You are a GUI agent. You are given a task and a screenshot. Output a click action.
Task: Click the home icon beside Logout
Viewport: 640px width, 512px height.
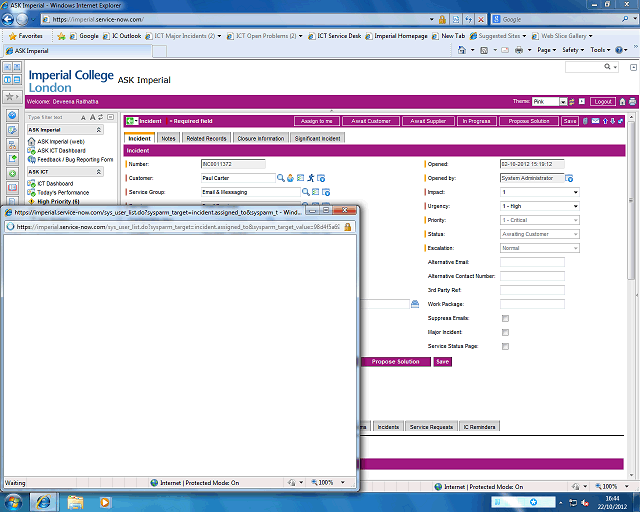[622, 101]
